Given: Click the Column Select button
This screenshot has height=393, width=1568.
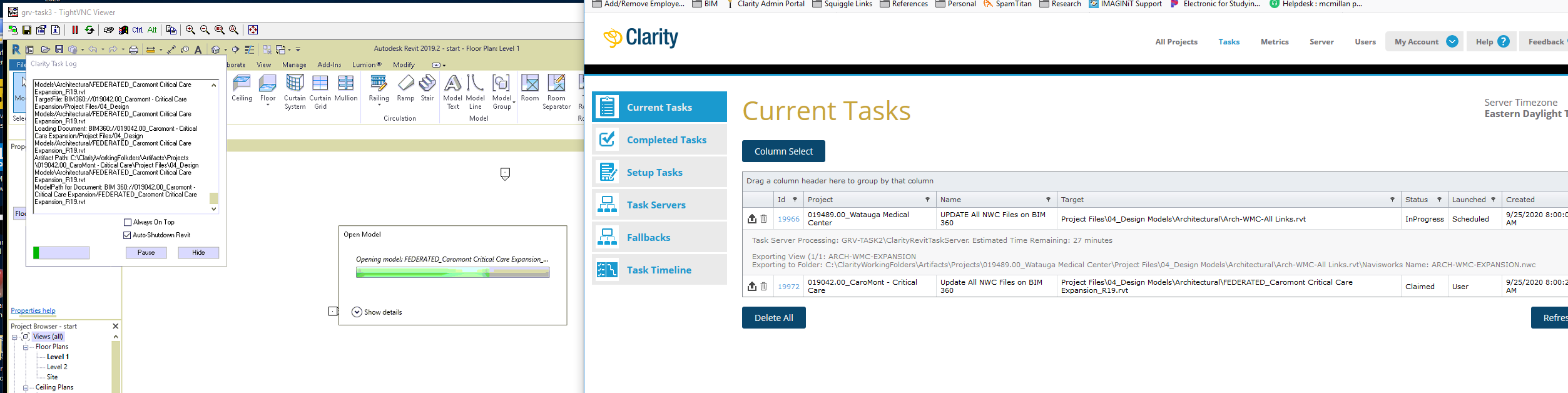Looking at the screenshot, I should coord(783,151).
